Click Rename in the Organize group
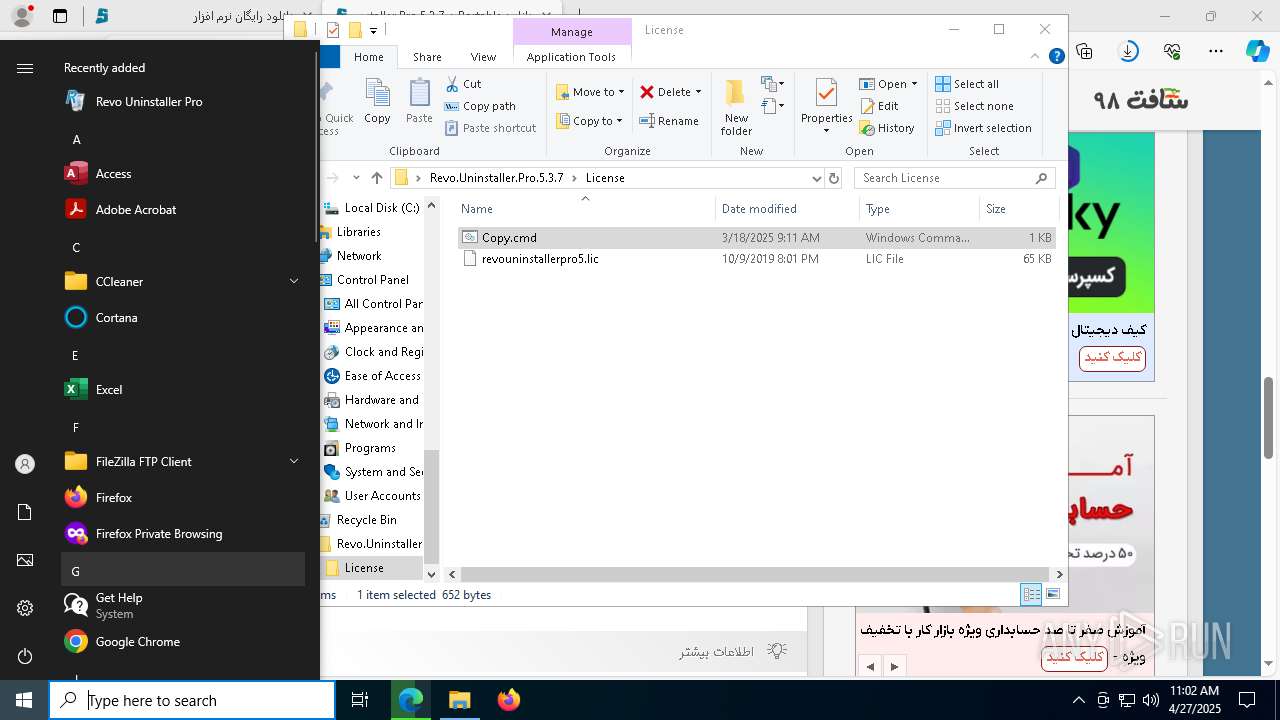The image size is (1280, 720). click(669, 121)
